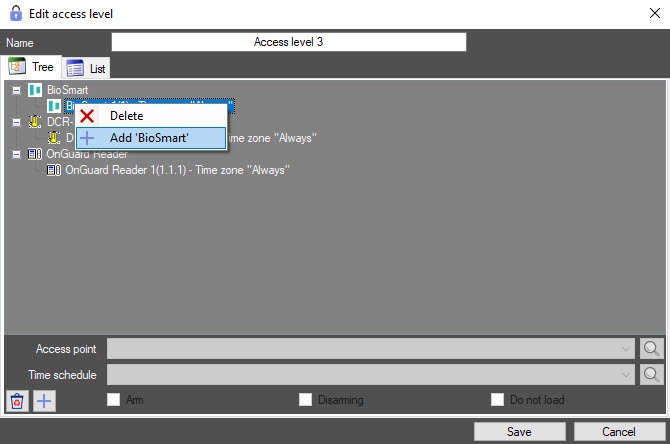Search for access point with magnifier
The image size is (670, 444).
(652, 349)
